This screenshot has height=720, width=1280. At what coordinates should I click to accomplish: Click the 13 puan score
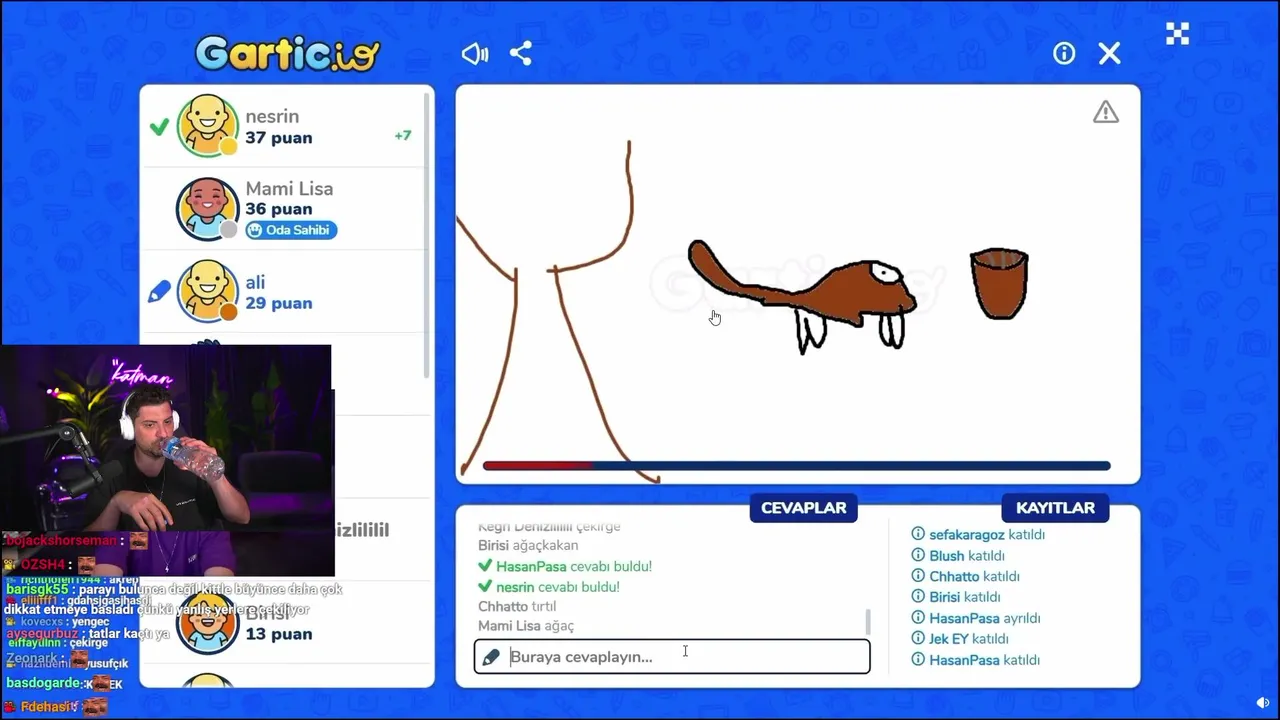pyautogui.click(x=279, y=634)
